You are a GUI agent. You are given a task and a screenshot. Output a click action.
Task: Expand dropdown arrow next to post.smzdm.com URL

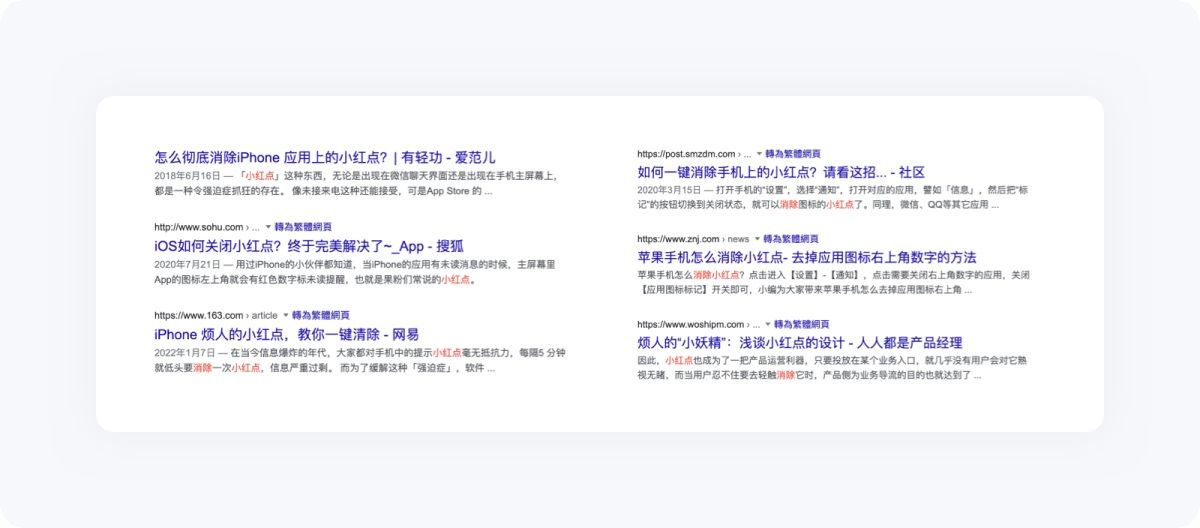point(759,154)
